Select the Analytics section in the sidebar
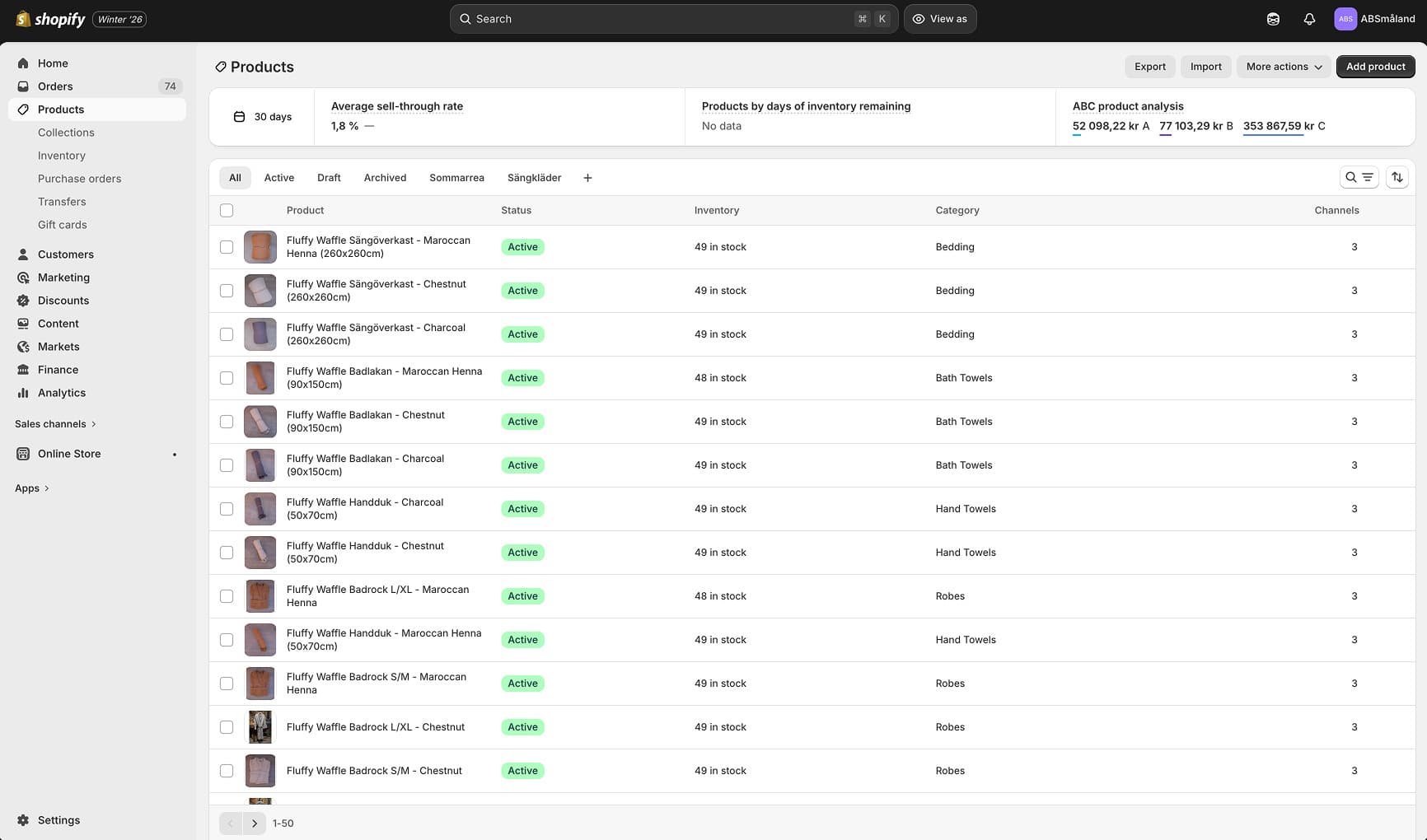Viewport: 1427px width, 840px height. 60,393
